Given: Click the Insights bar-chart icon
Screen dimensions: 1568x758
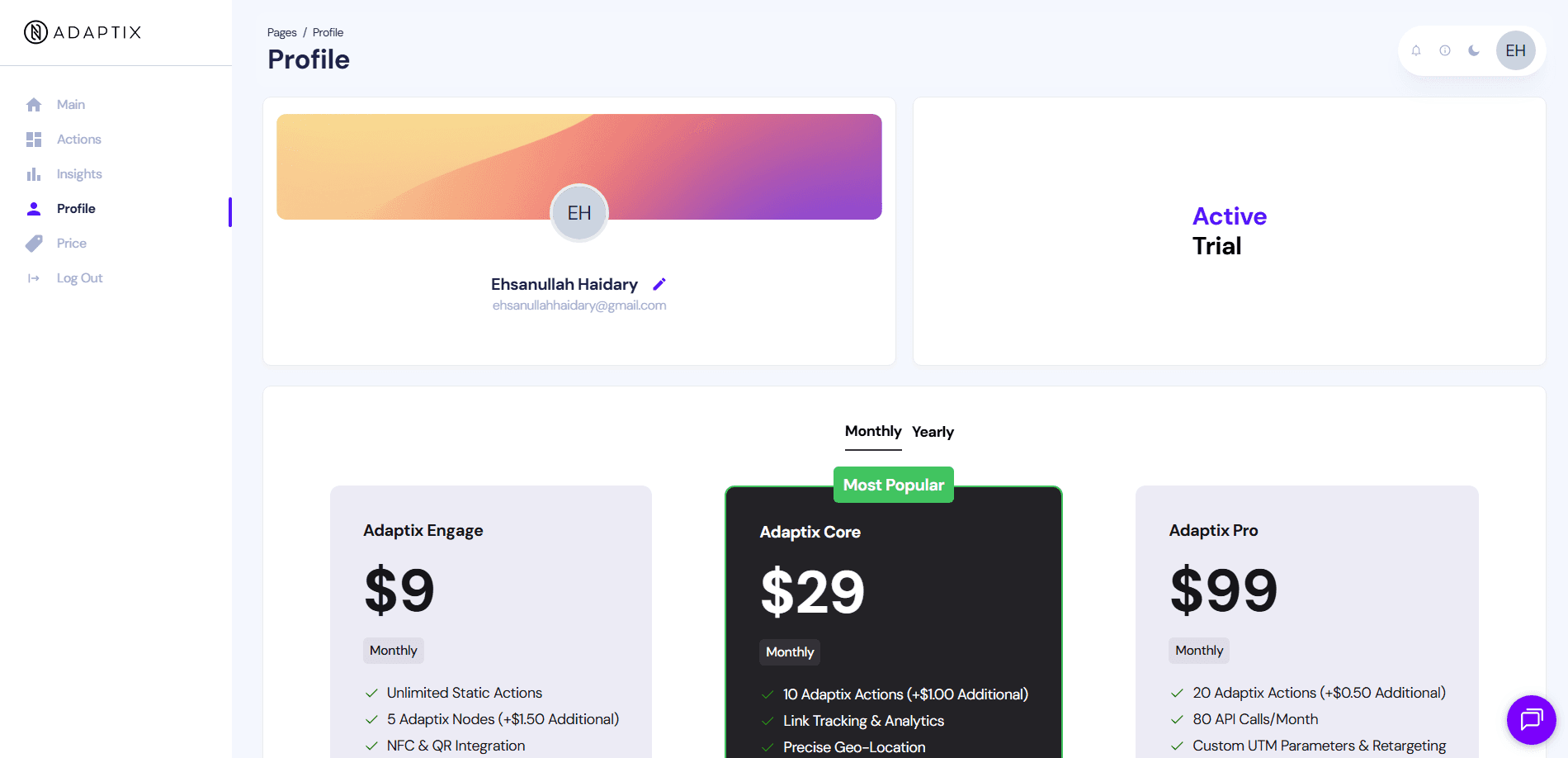Looking at the screenshot, I should click(x=34, y=173).
